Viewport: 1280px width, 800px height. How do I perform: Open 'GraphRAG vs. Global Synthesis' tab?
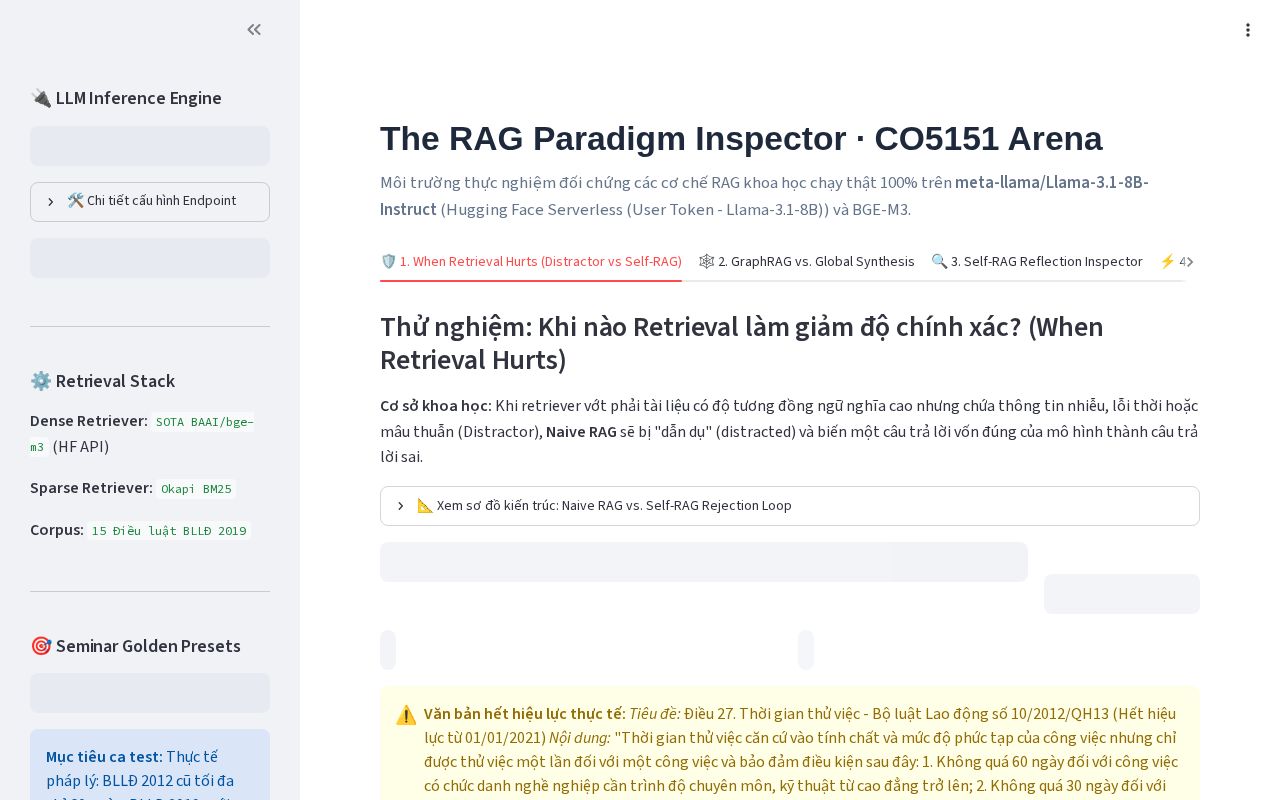(x=806, y=262)
